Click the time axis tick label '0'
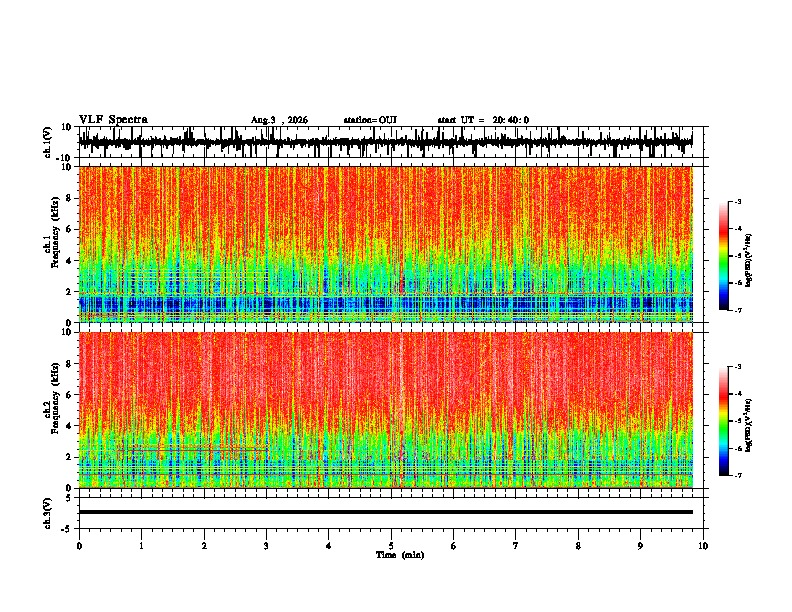This screenshot has height=612, width=792. (79, 546)
